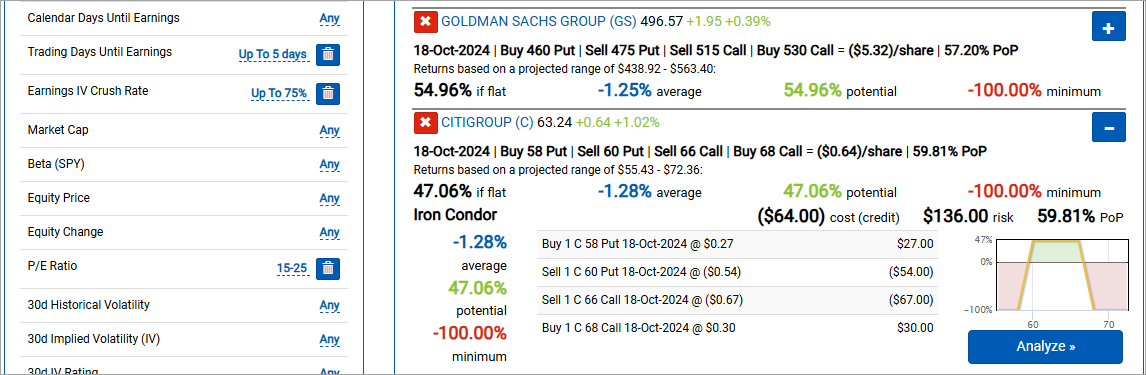Screen dimensions: 1146x375
Task: Open GOLDMAN SACHS GROUP (GS) link
Action: coord(539,22)
